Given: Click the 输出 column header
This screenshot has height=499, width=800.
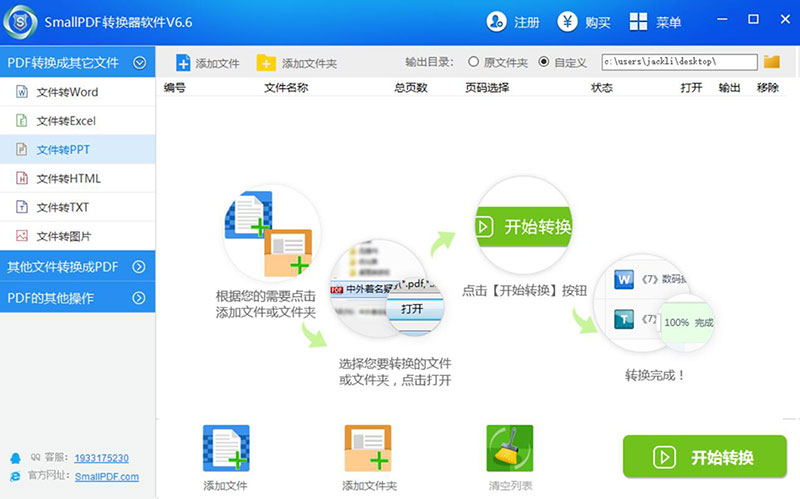Looking at the screenshot, I should pos(730,88).
